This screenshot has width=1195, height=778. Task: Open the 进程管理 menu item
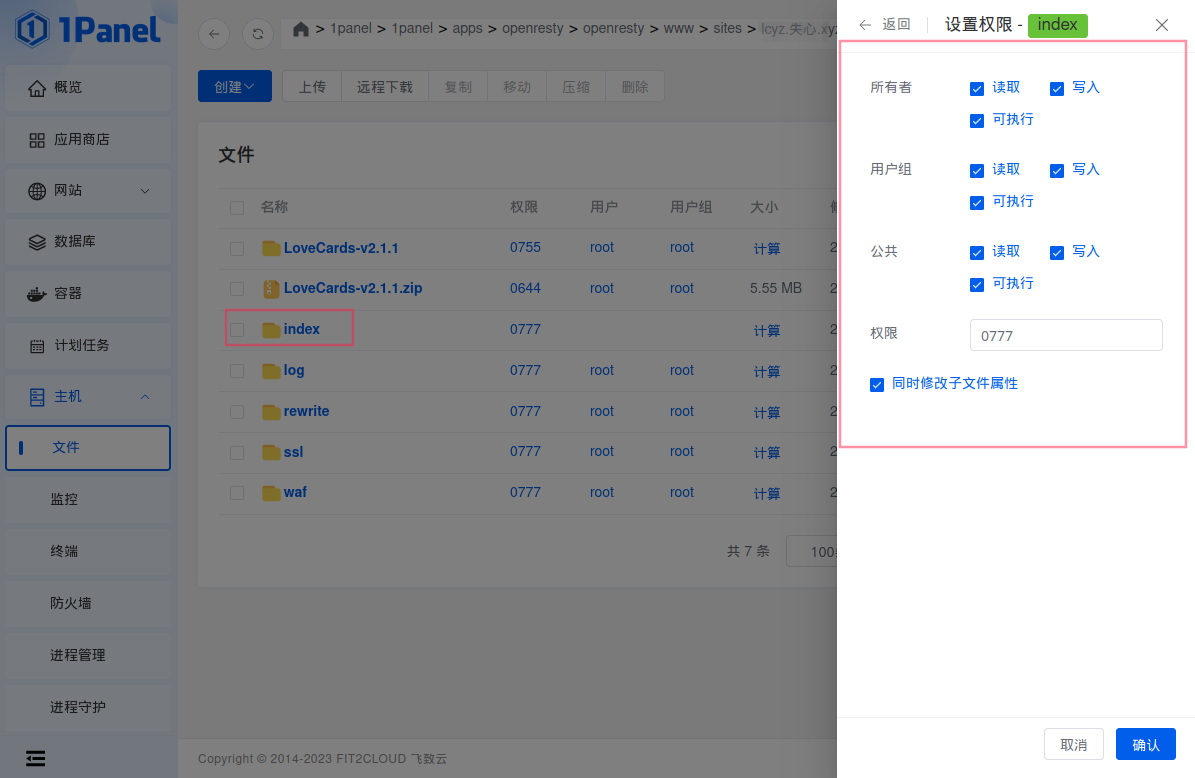(x=88, y=655)
